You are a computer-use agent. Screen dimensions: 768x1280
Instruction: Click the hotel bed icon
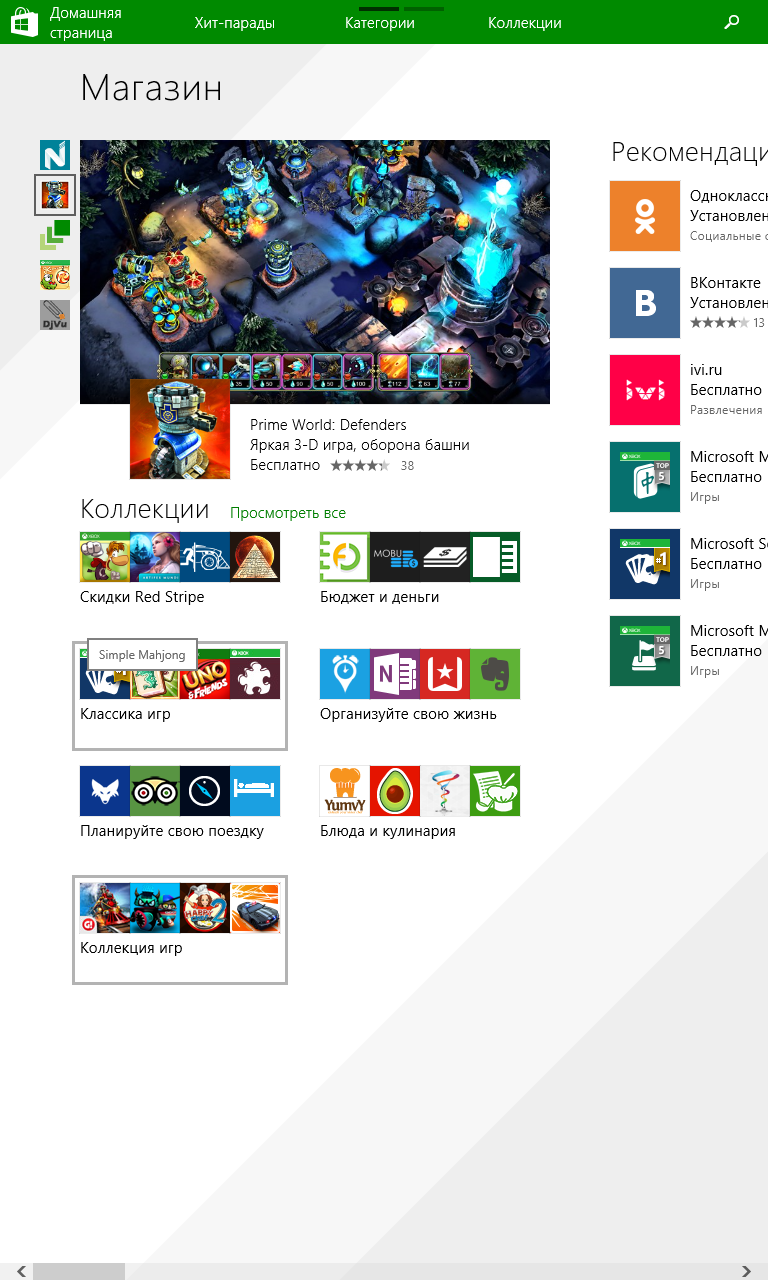[255, 791]
